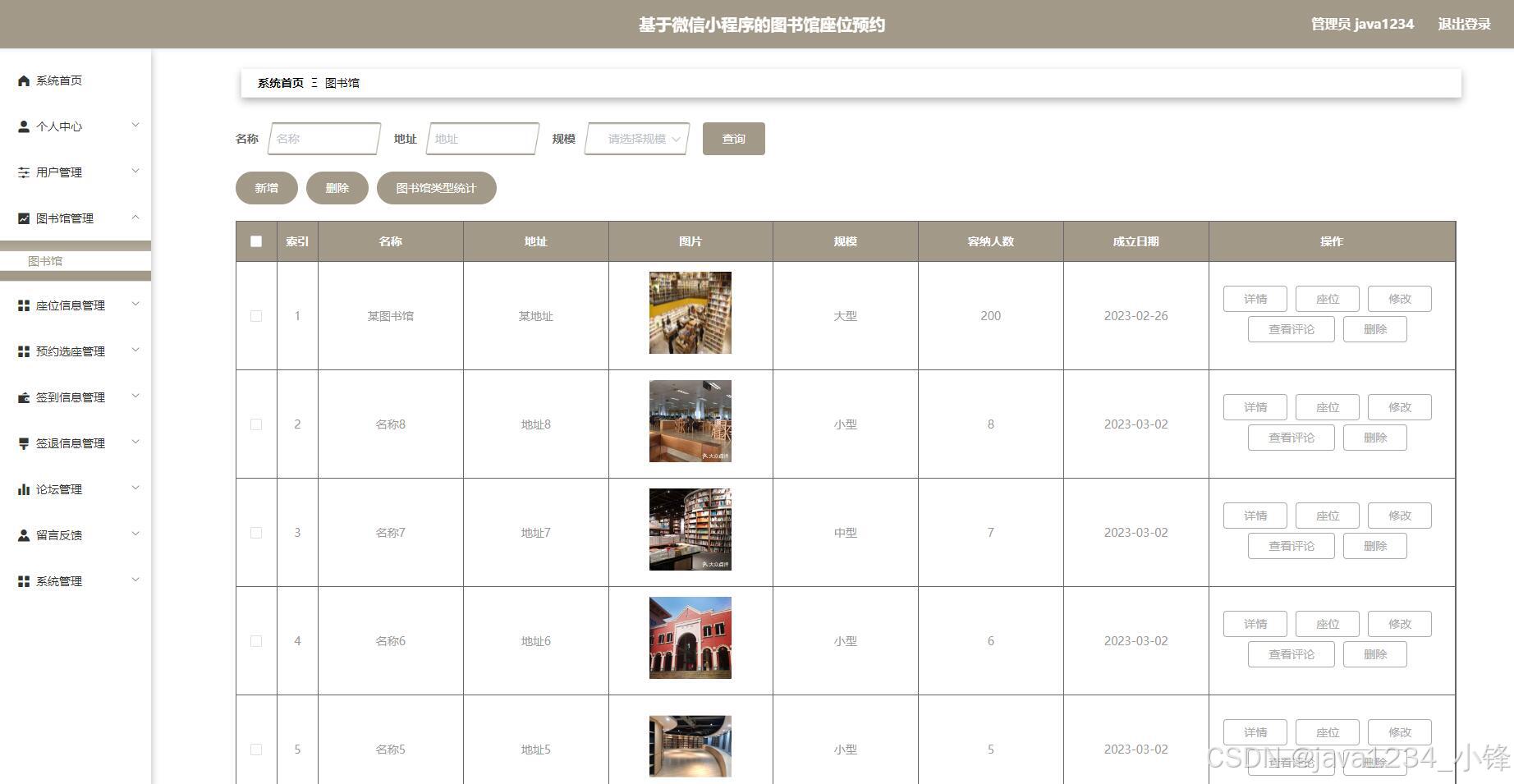
Task: Click the 管理员 java1234 label
Action: tap(1363, 24)
